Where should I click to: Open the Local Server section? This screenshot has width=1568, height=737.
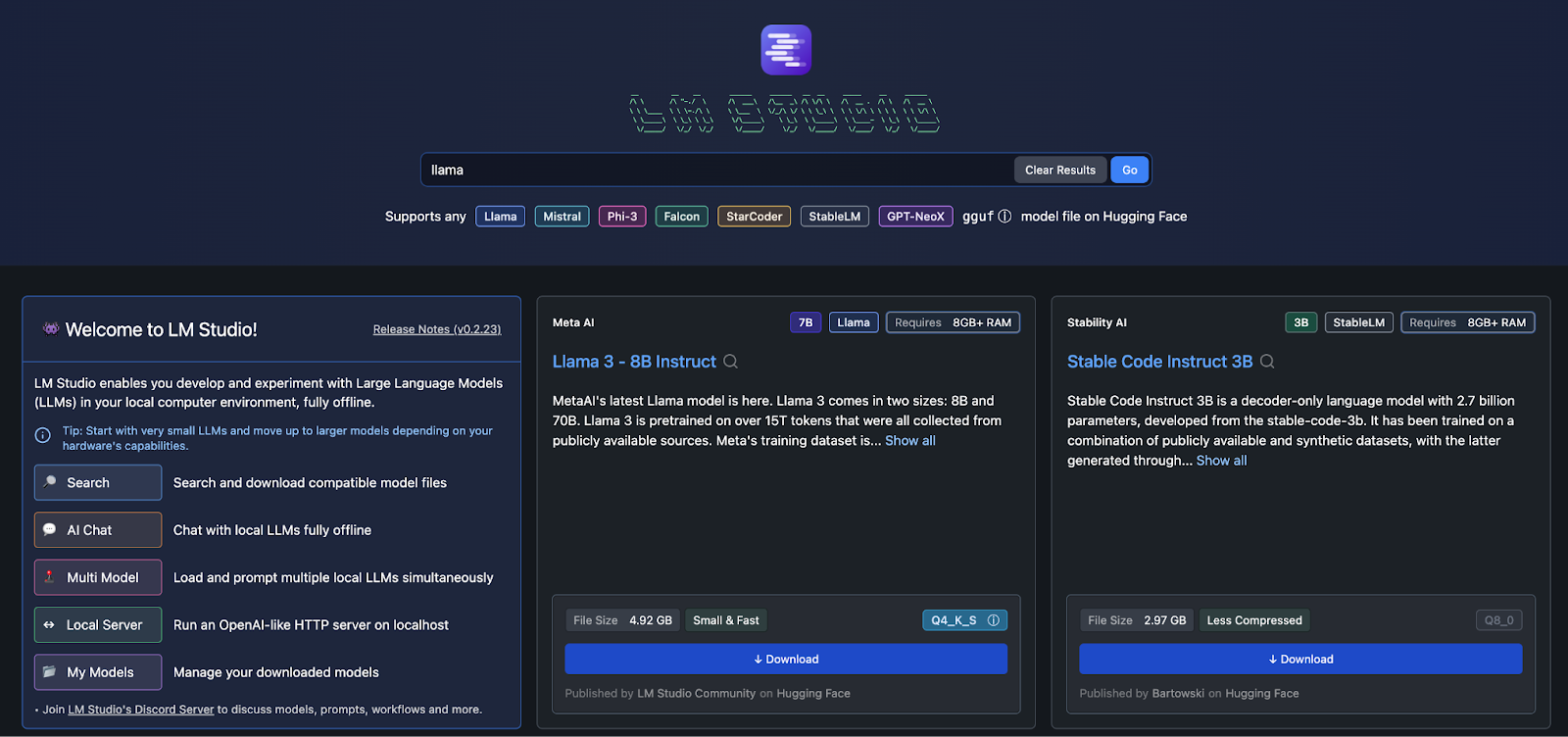[98, 624]
